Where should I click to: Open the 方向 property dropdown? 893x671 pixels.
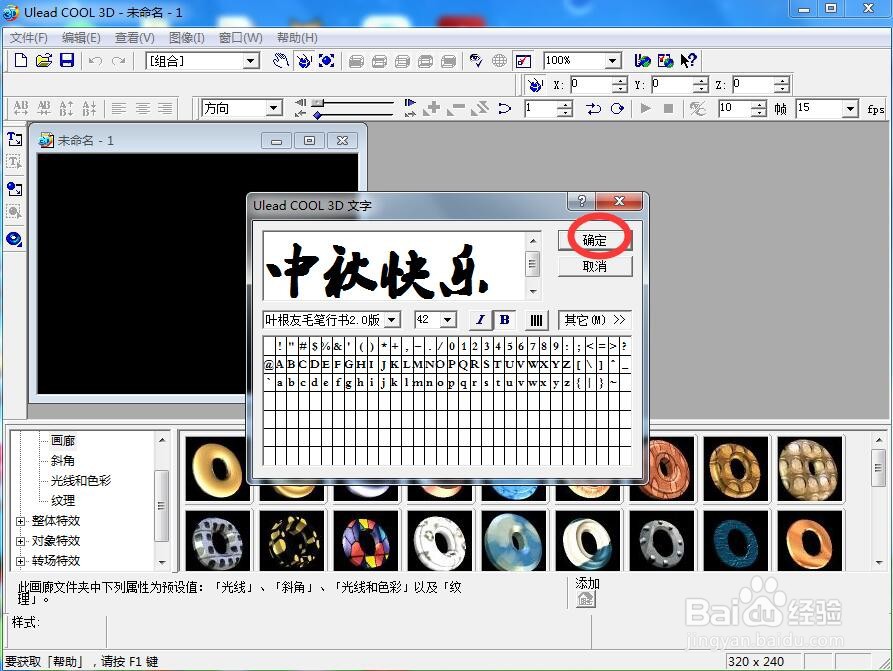pyautogui.click(x=273, y=108)
